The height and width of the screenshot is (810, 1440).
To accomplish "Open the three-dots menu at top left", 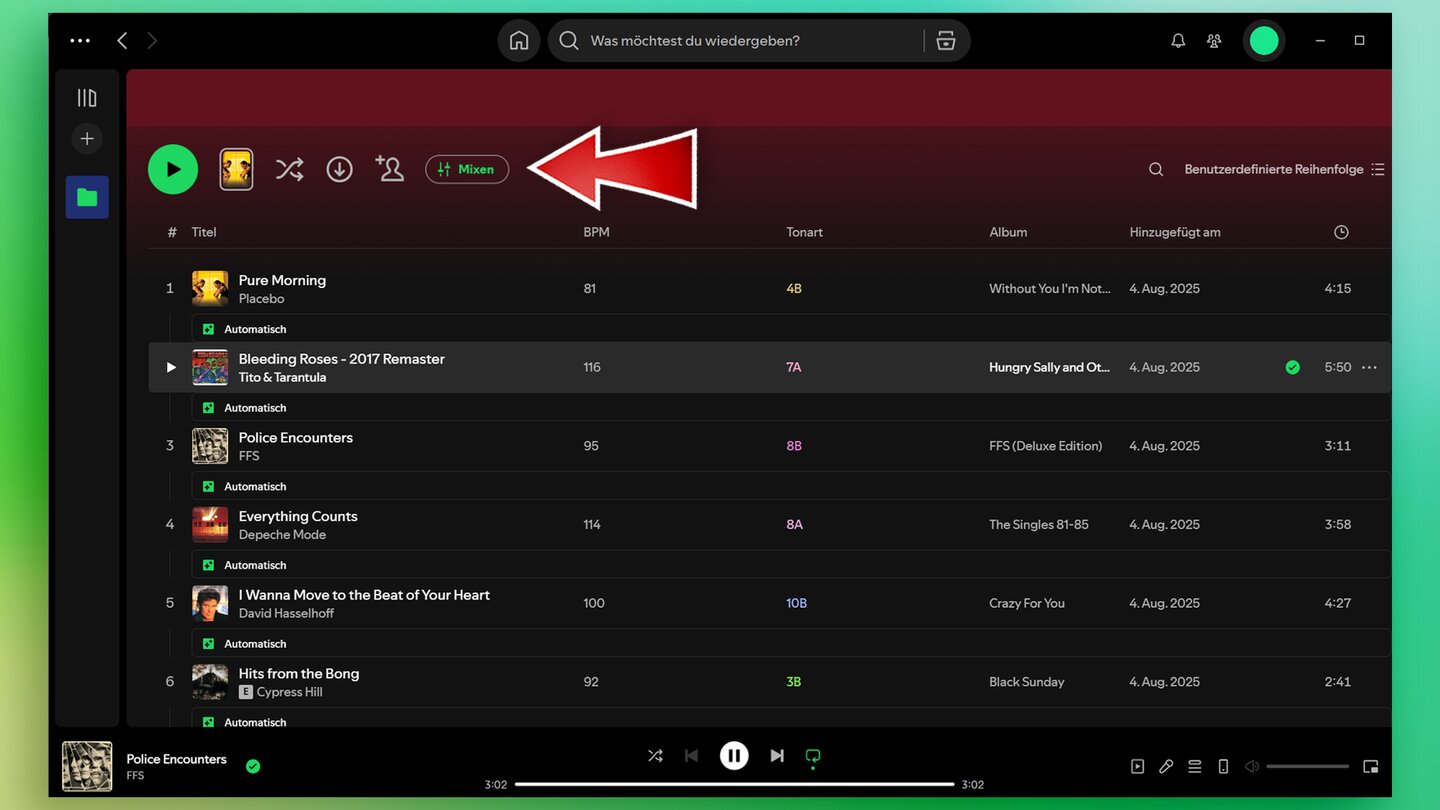I will click(80, 41).
